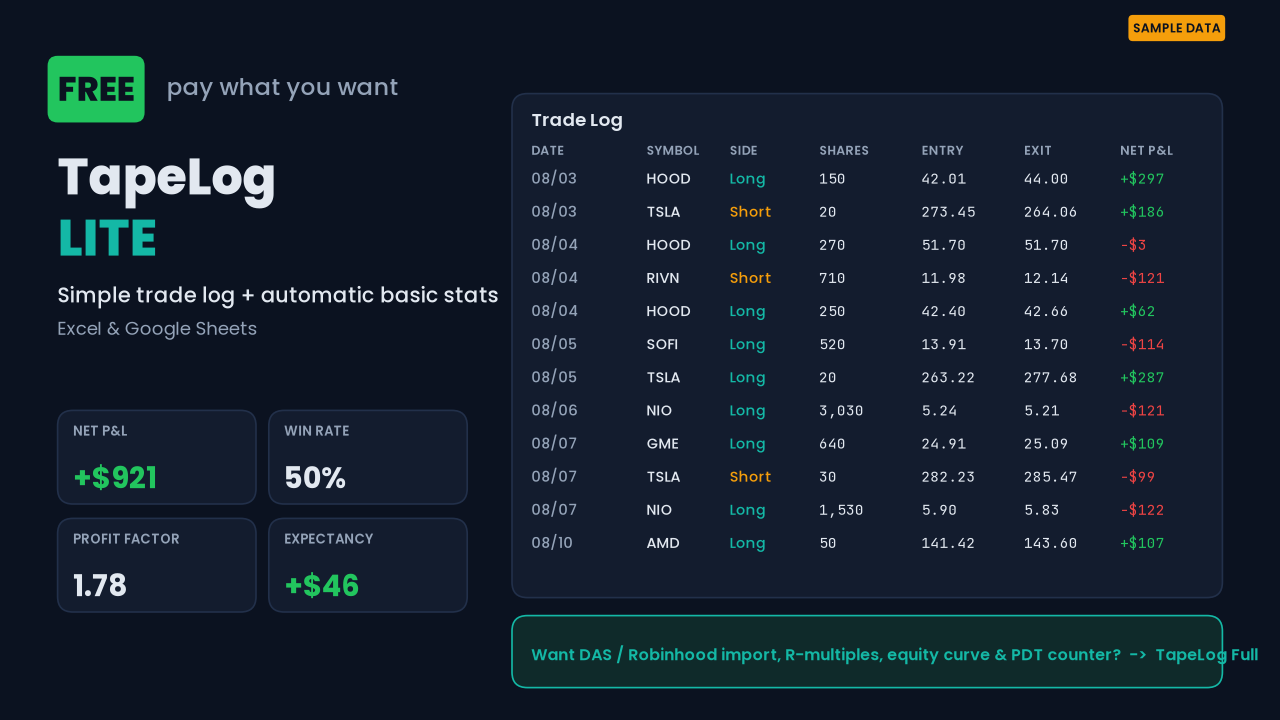Click the ENTRY column header
1280x720 pixels.
click(942, 151)
